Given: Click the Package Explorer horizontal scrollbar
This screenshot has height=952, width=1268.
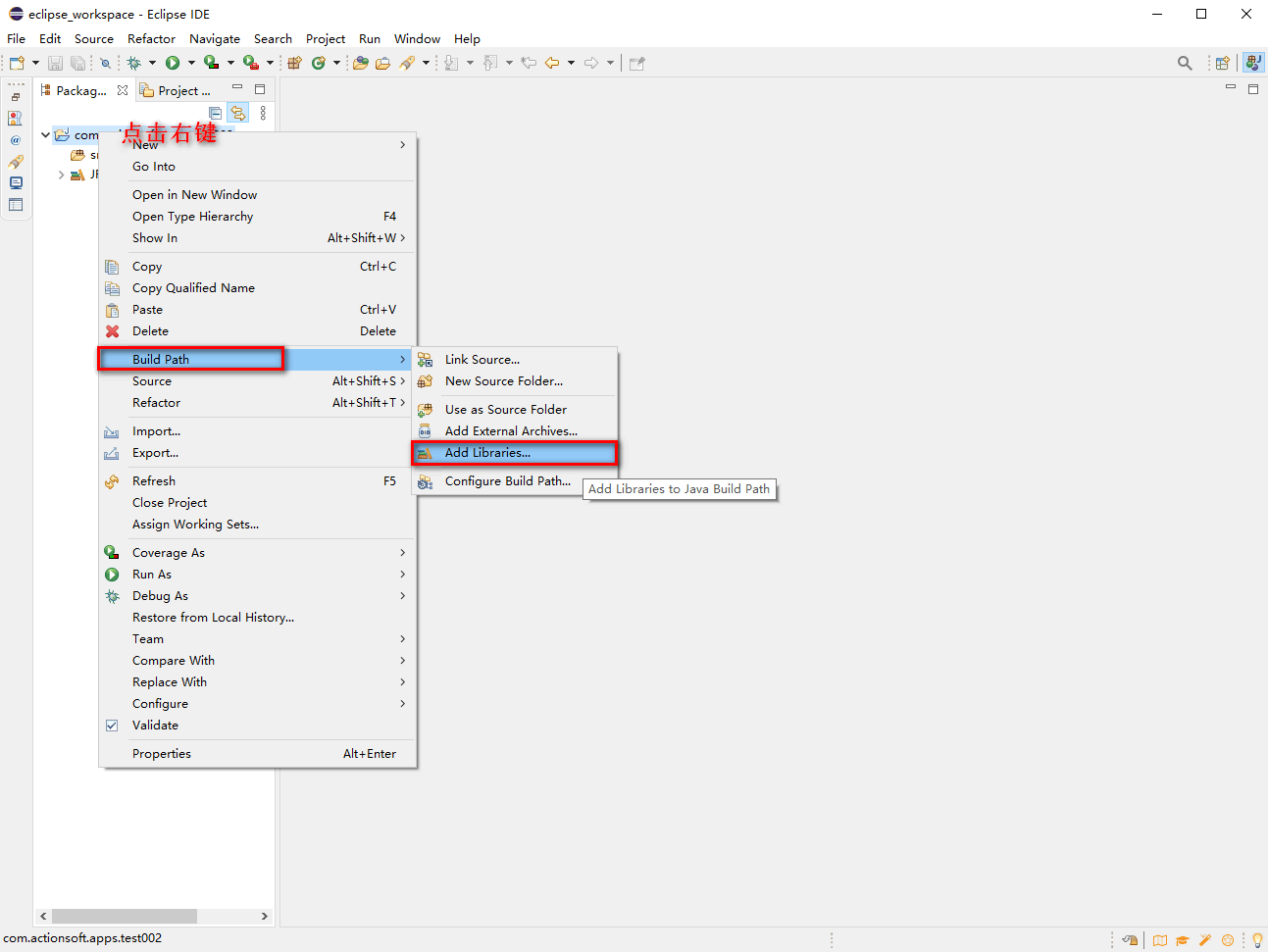Looking at the screenshot, I should [x=124, y=916].
